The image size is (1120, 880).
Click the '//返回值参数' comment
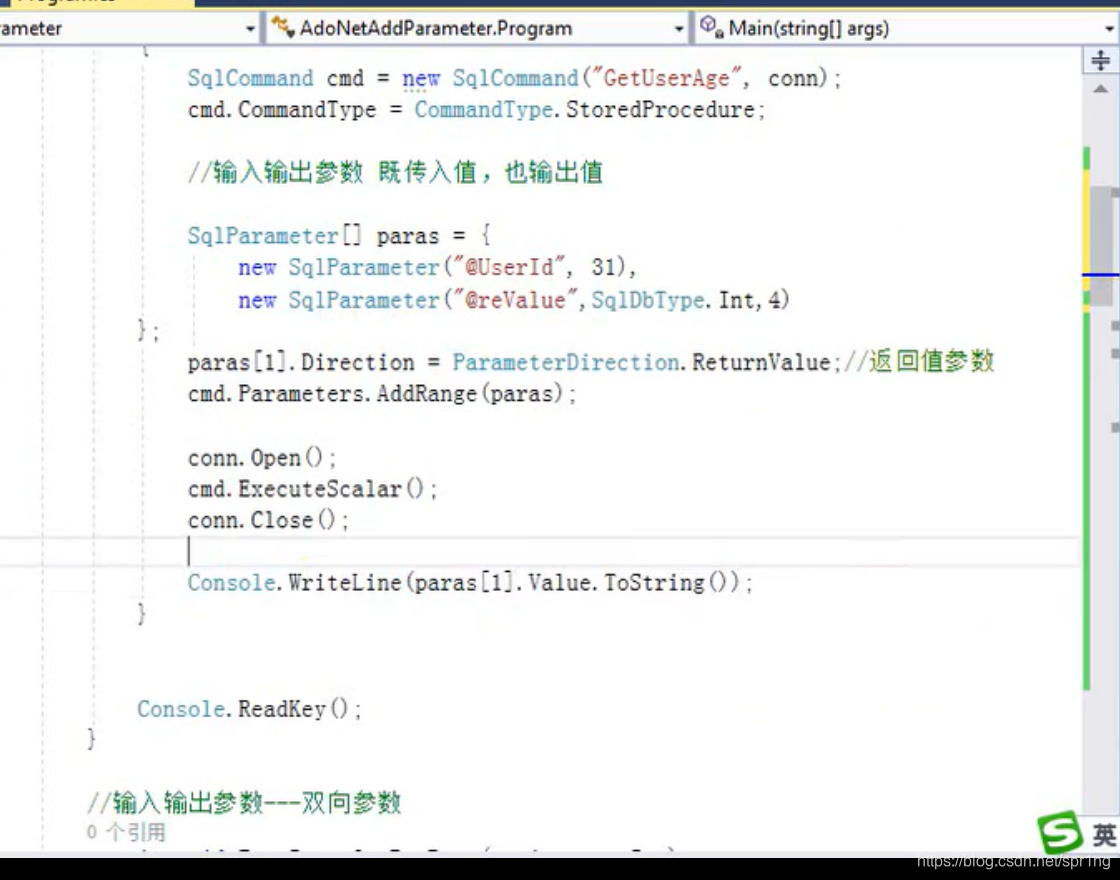pyautogui.click(x=919, y=361)
